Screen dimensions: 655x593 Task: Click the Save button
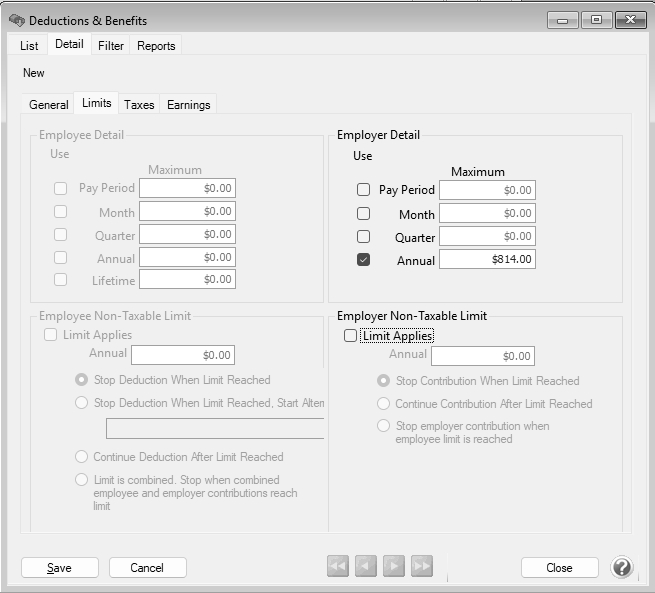(59, 568)
